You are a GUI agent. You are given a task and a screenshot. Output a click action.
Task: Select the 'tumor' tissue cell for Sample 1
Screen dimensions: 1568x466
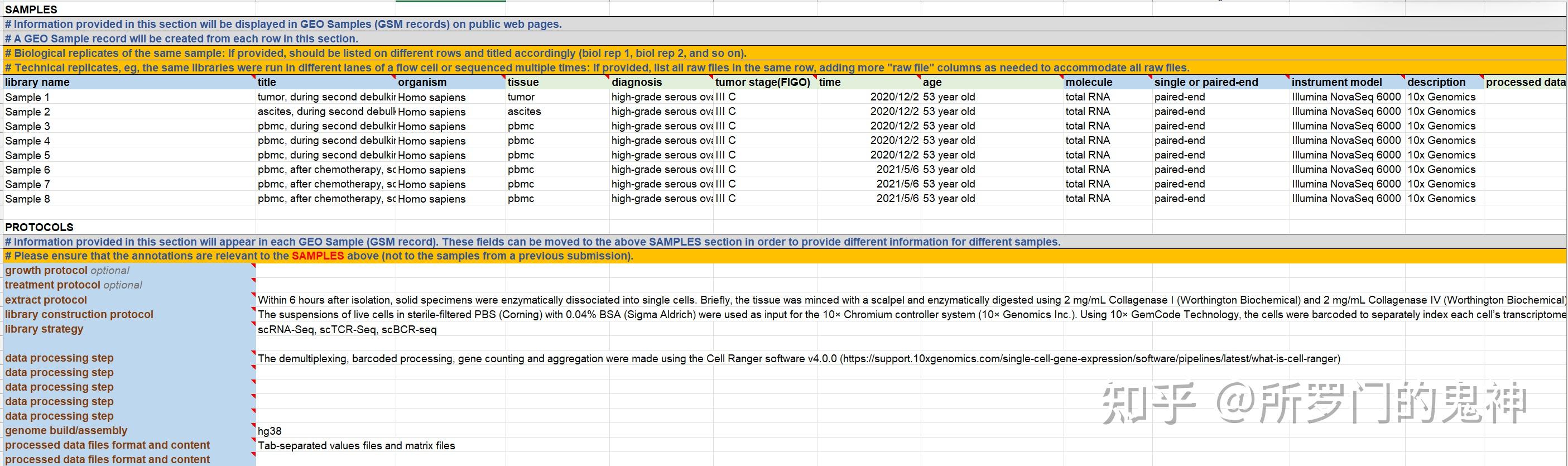[x=521, y=97]
